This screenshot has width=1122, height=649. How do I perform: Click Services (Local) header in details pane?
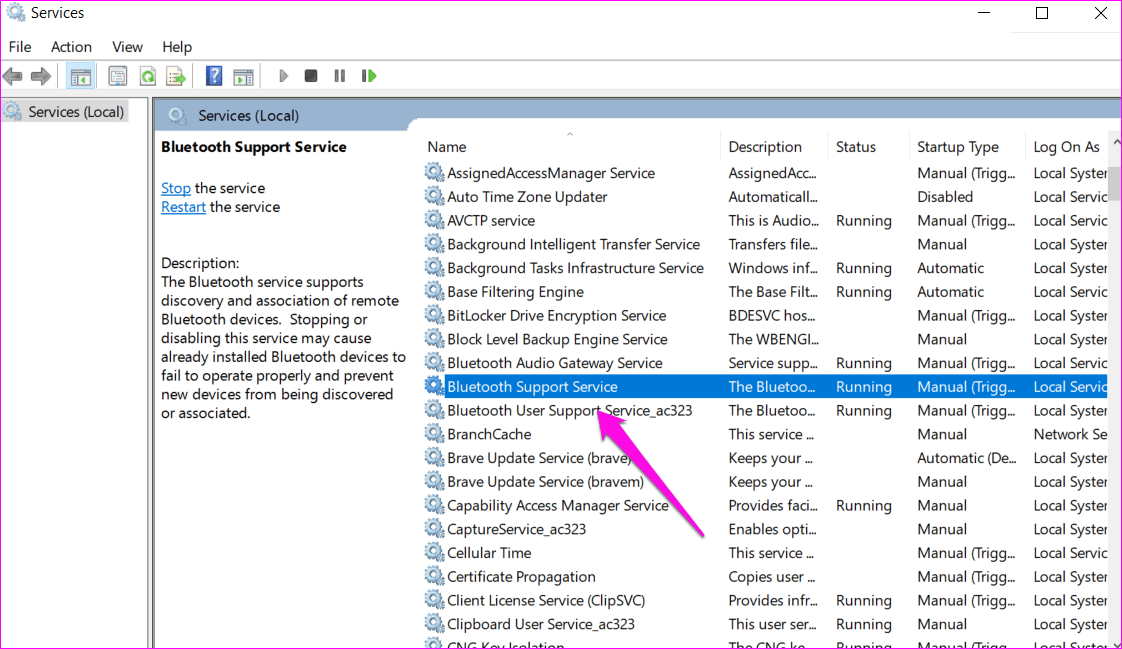(x=248, y=115)
